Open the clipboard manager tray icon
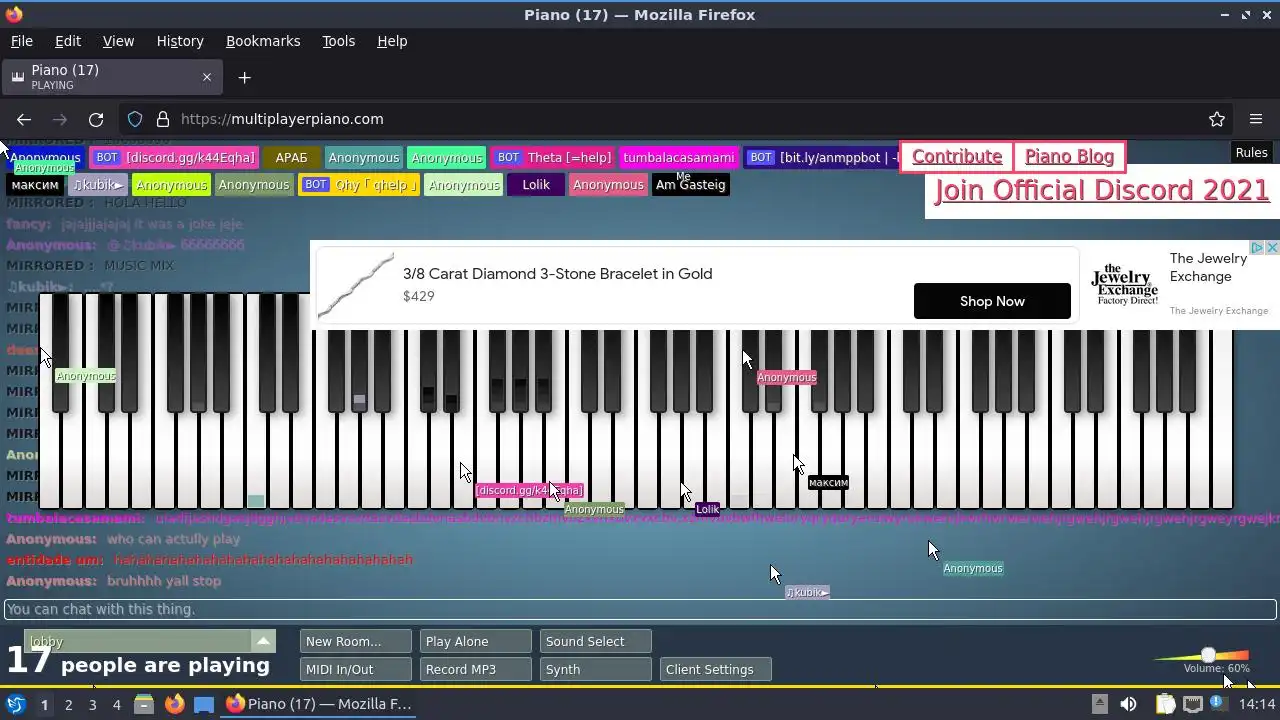Viewport: 1280px width, 720px height. coord(1165,704)
